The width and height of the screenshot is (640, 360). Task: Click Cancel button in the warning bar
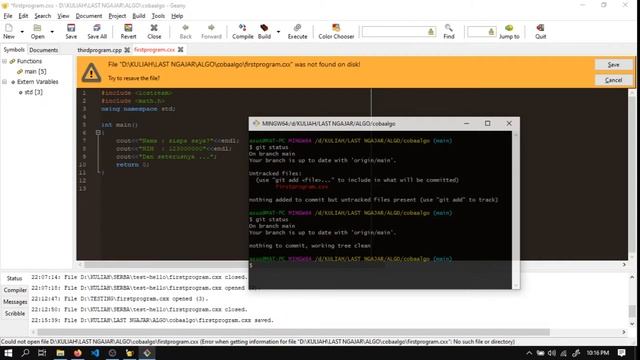tap(613, 80)
